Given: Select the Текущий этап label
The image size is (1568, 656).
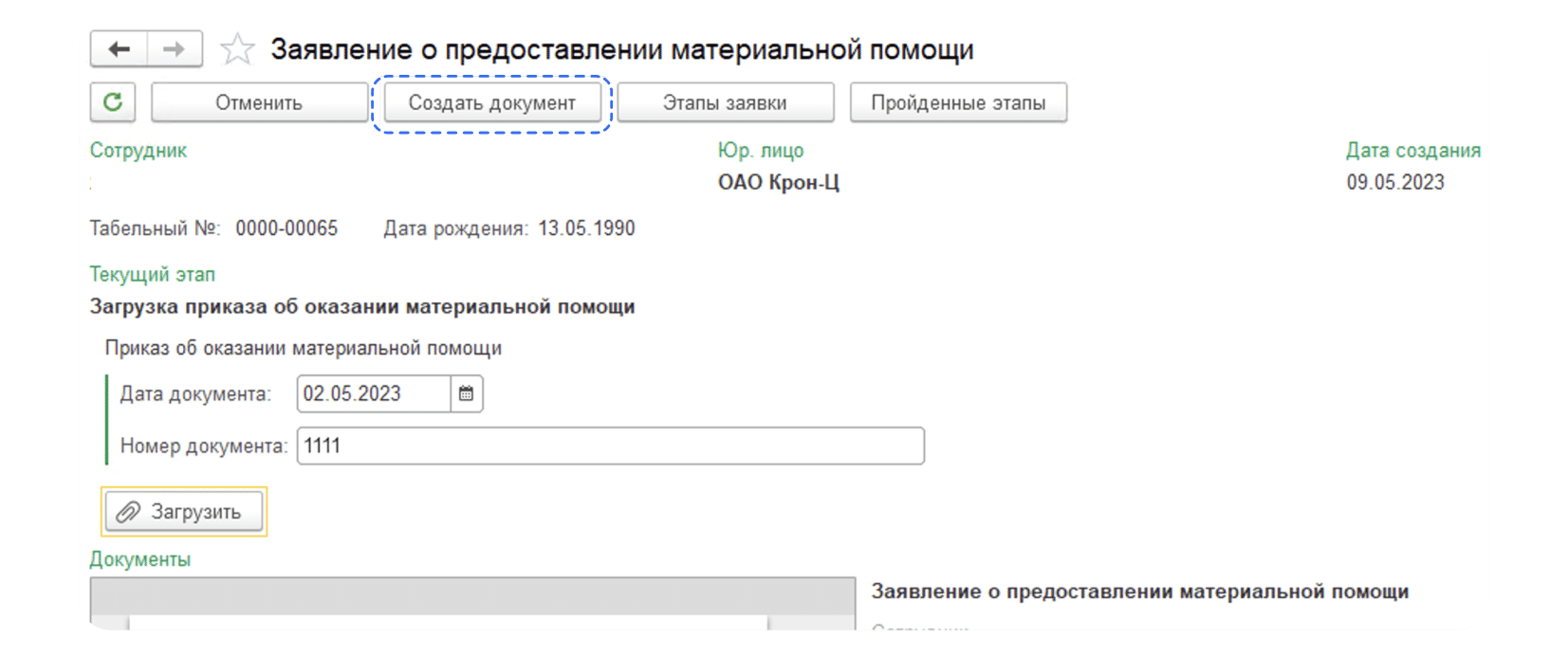Looking at the screenshot, I should 153,274.
